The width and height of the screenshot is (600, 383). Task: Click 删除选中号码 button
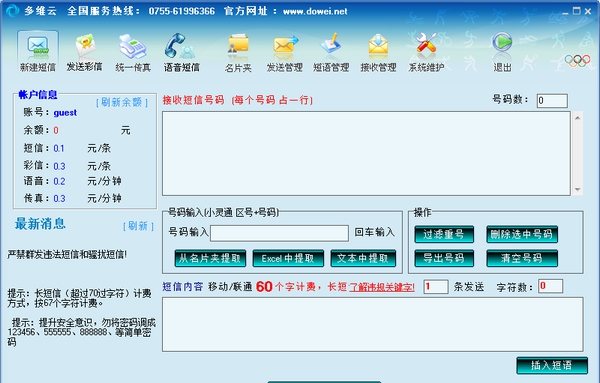pos(522,234)
